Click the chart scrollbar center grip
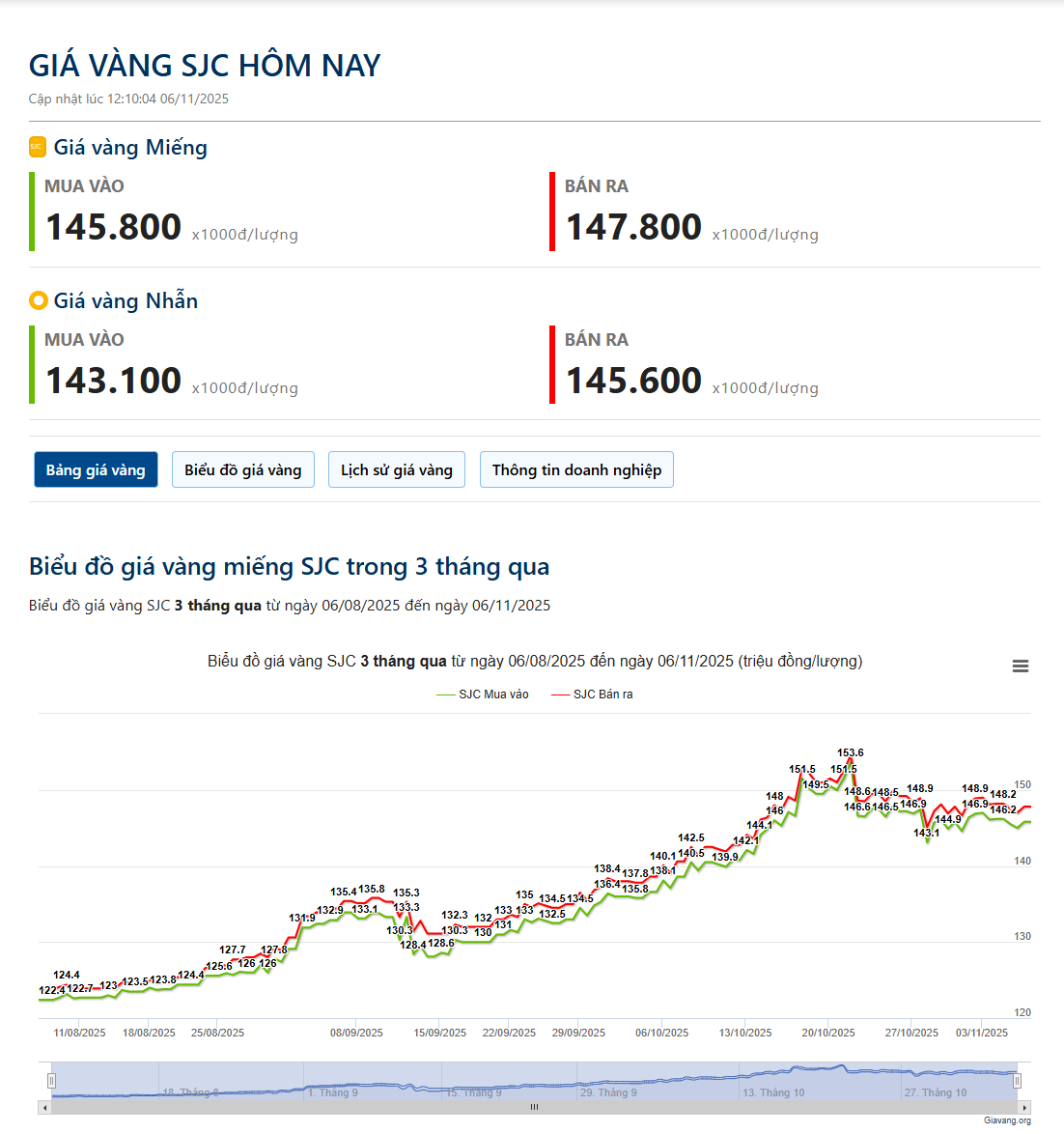Image resolution: width=1064 pixels, height=1134 pixels. 534,1107
